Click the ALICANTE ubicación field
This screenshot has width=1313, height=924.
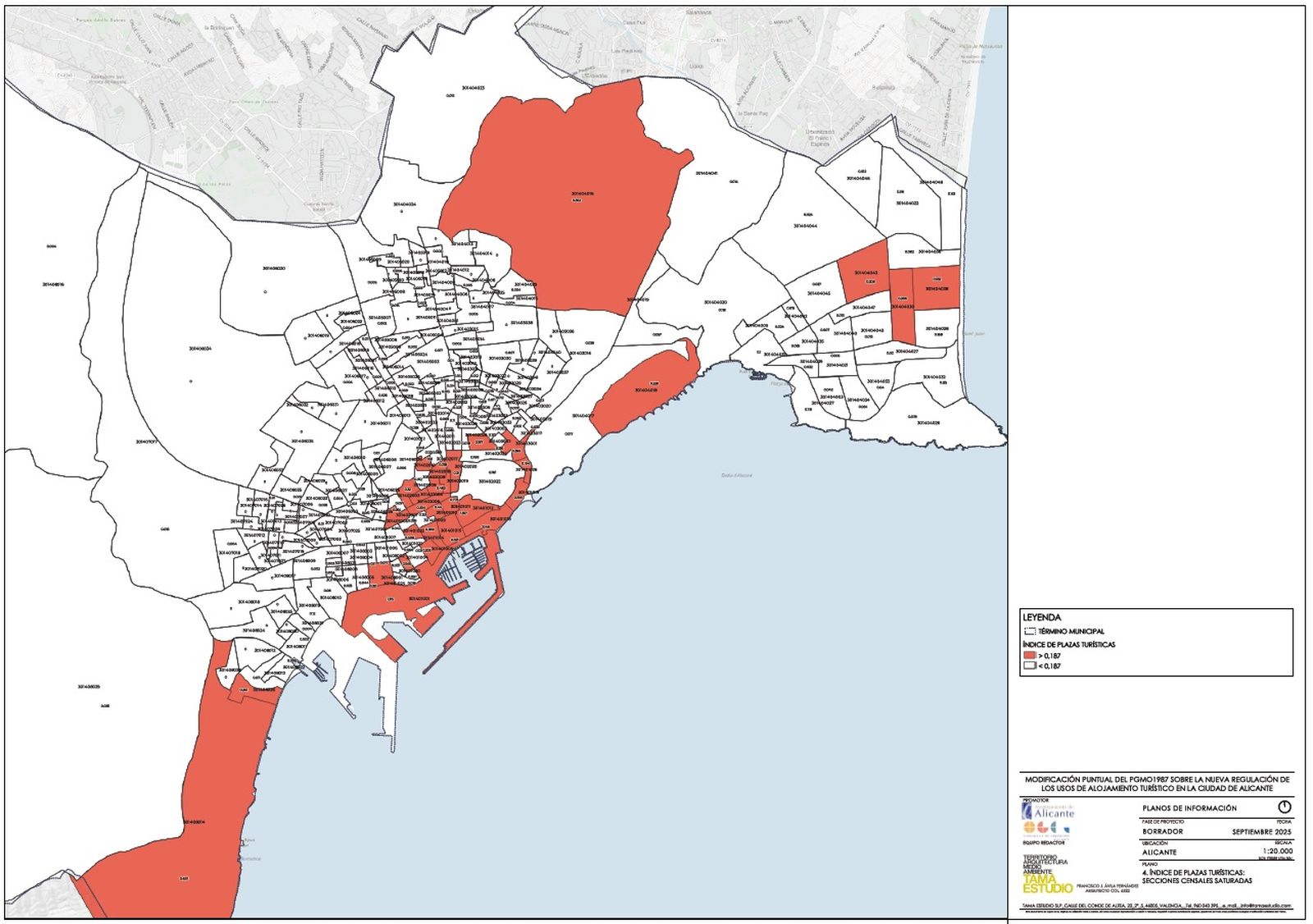(1160, 852)
